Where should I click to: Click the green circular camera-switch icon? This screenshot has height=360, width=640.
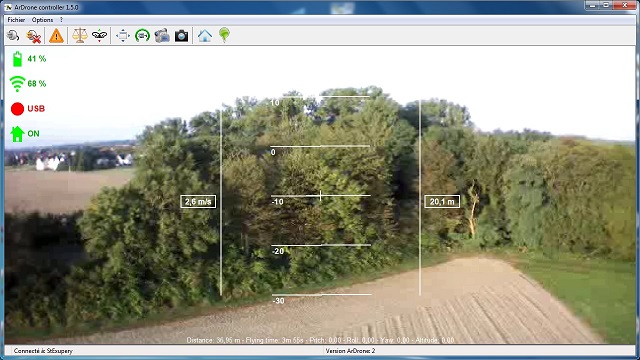(x=142, y=36)
